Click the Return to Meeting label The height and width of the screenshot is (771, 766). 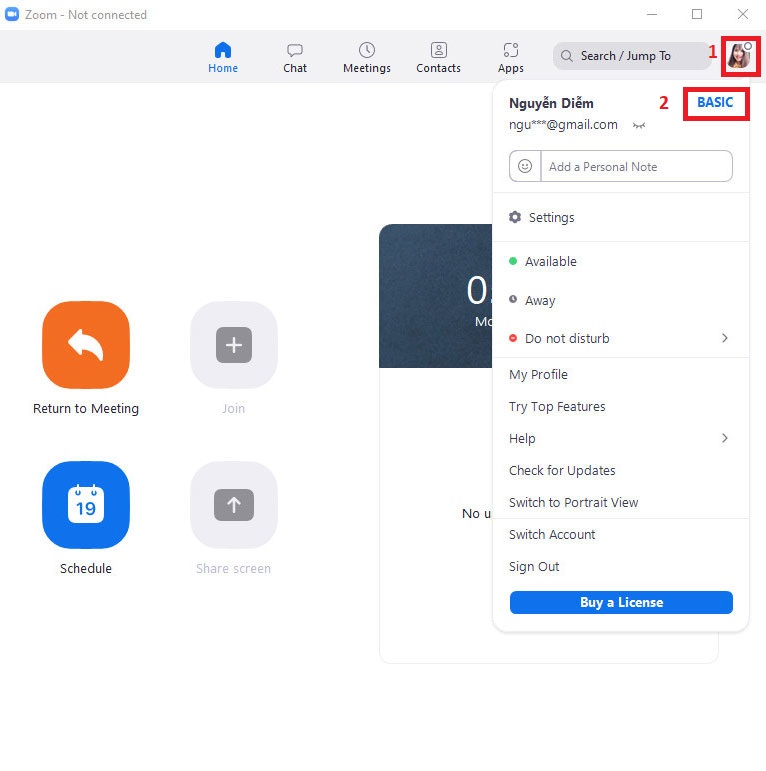[86, 409]
